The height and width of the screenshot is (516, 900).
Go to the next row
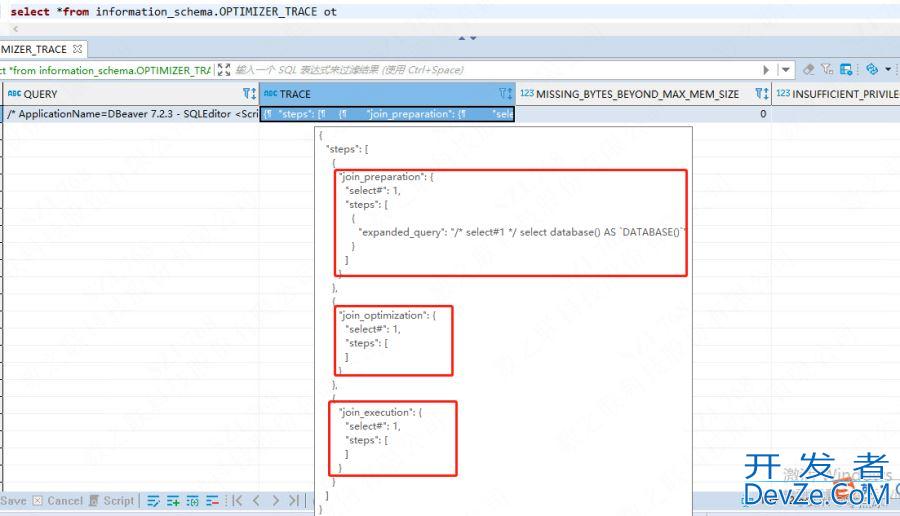tap(276, 501)
